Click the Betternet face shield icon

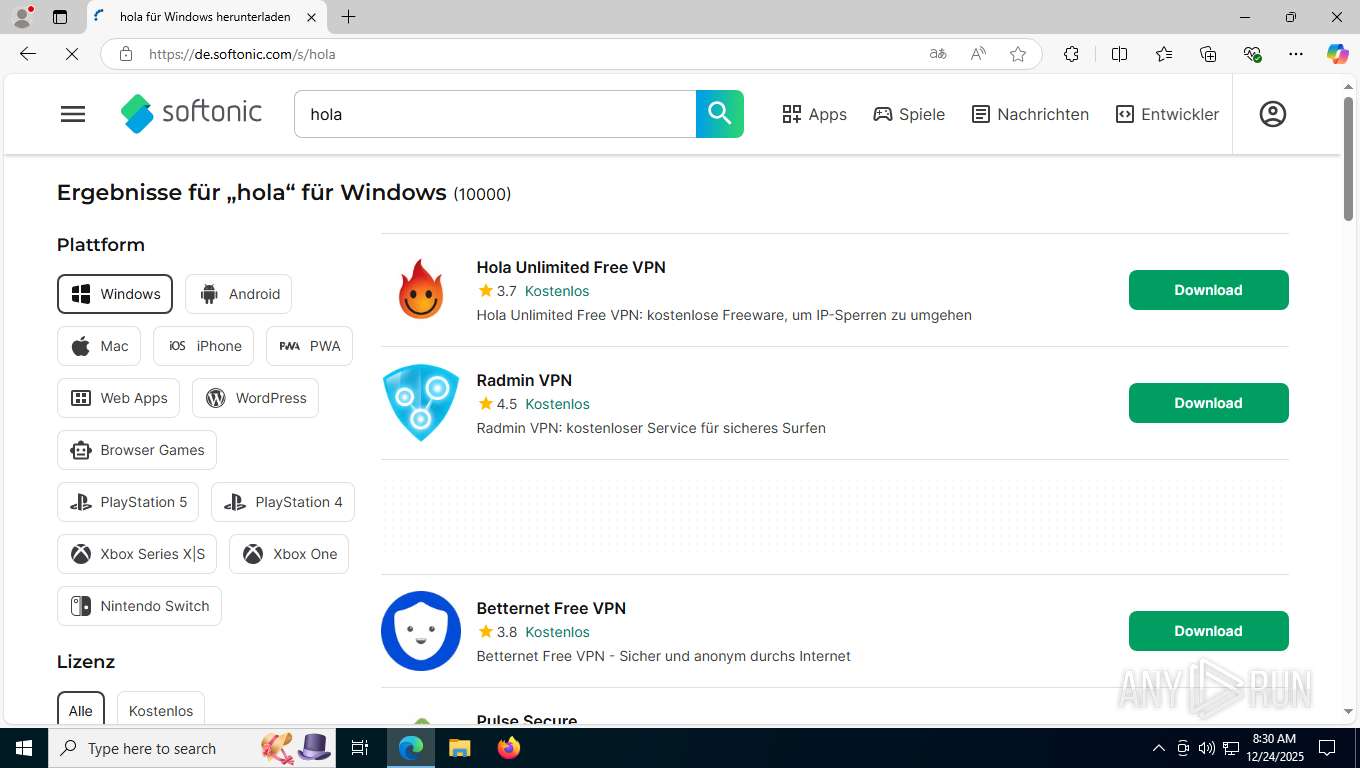pos(421,631)
